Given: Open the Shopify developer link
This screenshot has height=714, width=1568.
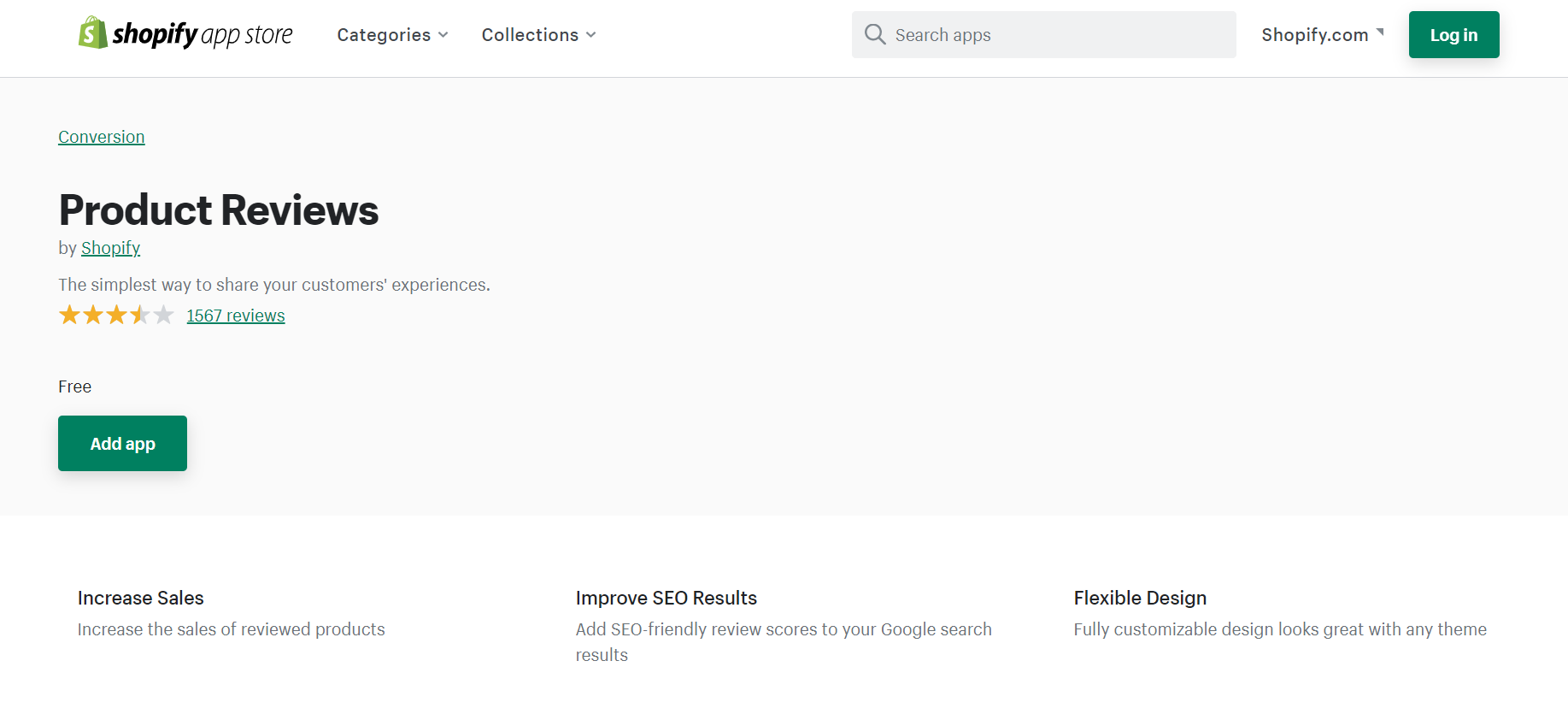Looking at the screenshot, I should tap(110, 248).
